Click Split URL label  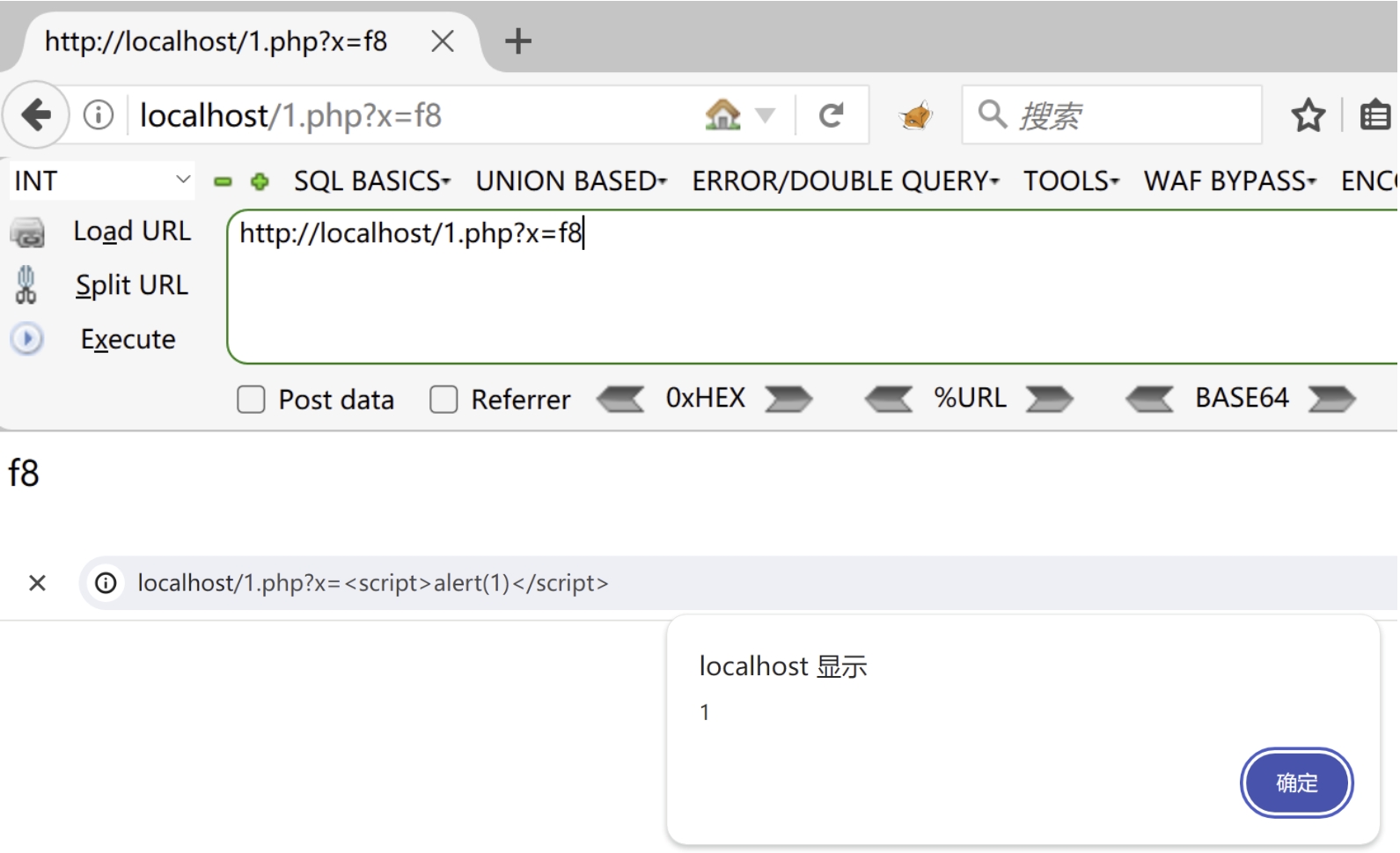pyautogui.click(x=132, y=285)
